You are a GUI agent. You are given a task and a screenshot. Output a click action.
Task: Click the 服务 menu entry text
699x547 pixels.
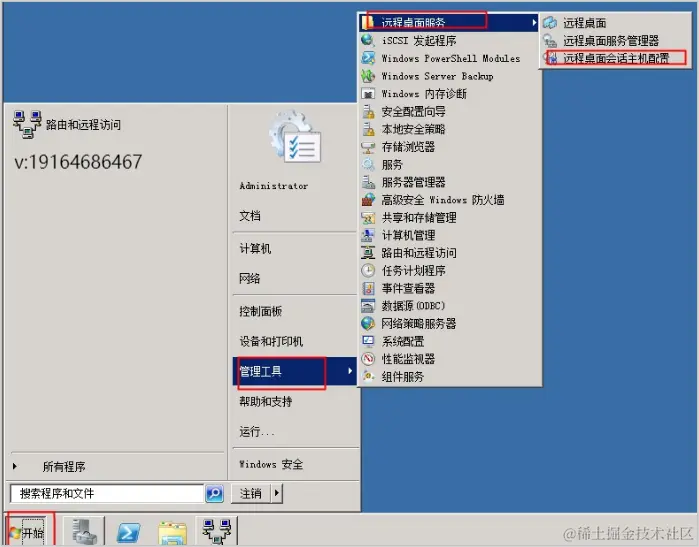[x=392, y=165]
